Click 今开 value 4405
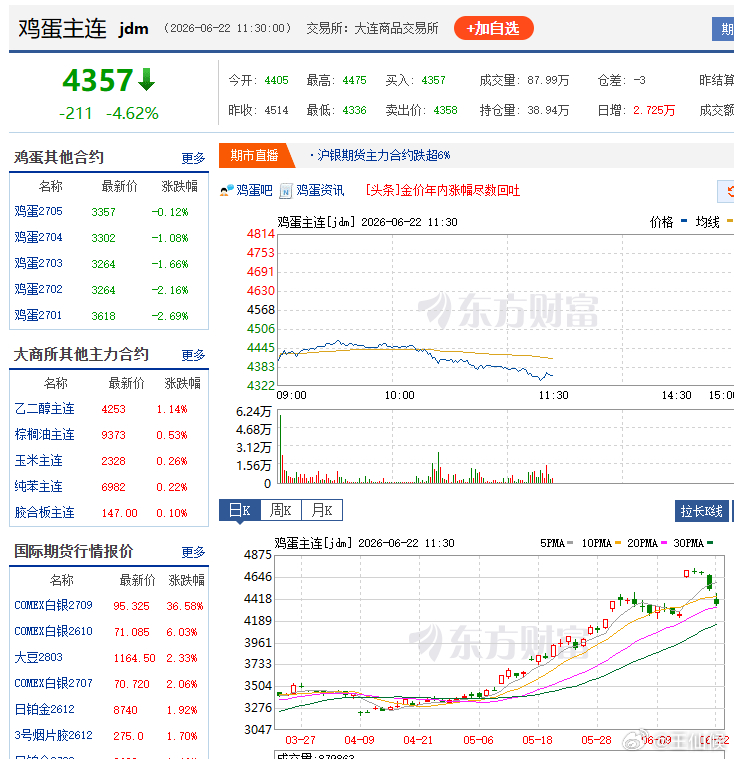 (x=276, y=80)
